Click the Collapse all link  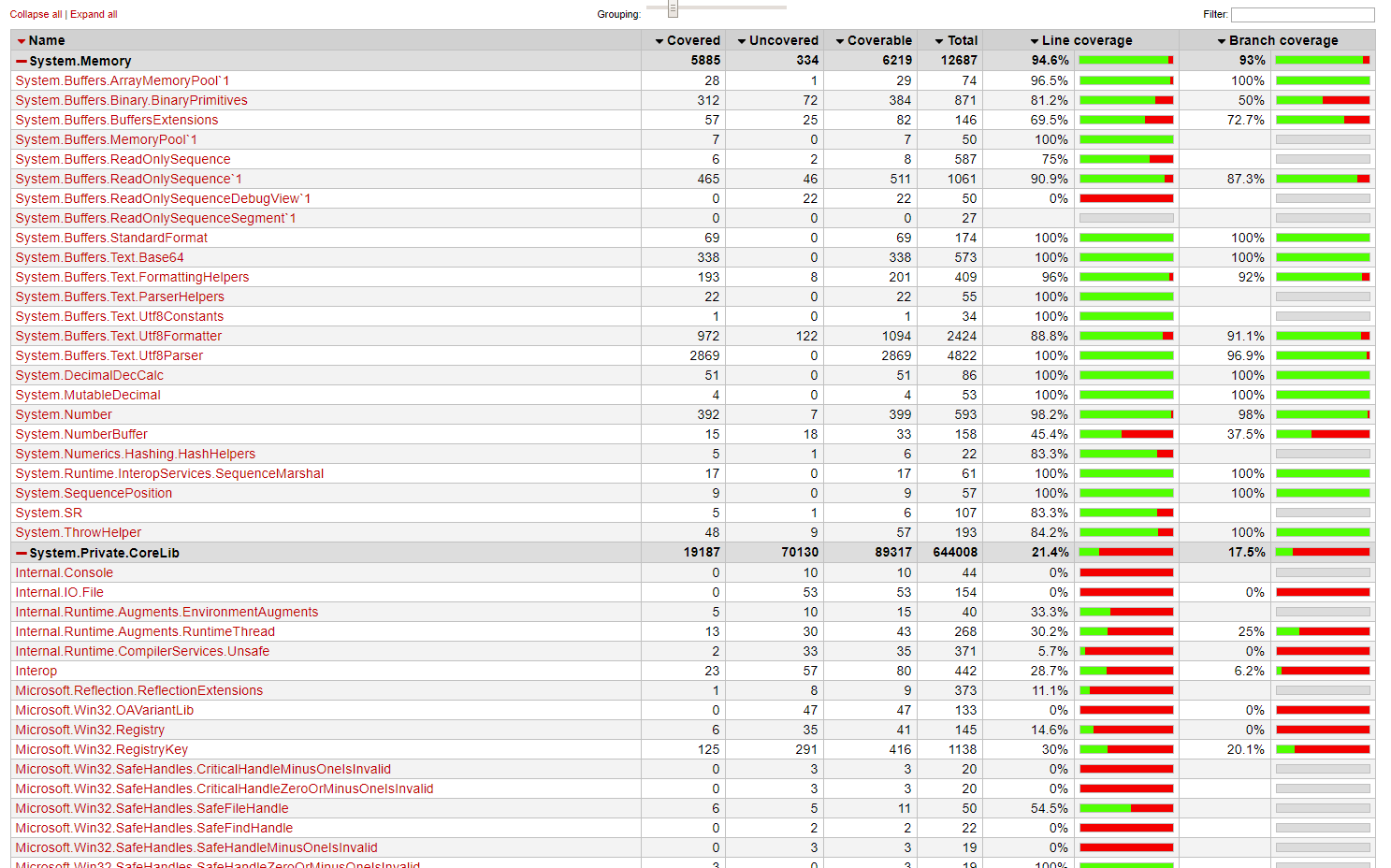coord(37,14)
